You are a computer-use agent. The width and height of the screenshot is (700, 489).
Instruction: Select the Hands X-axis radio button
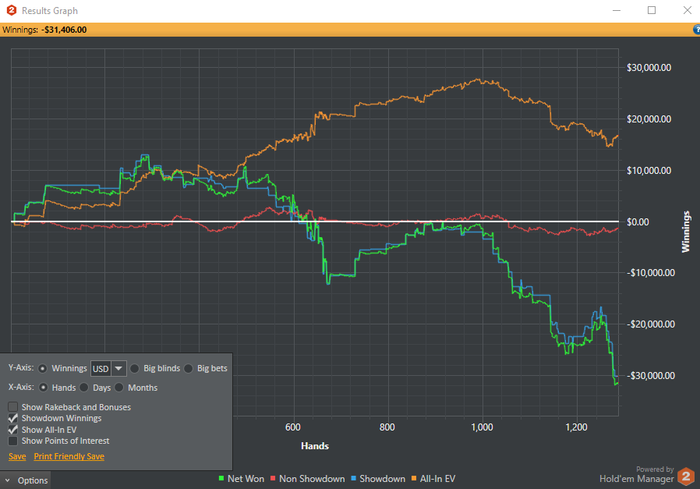pos(43,387)
